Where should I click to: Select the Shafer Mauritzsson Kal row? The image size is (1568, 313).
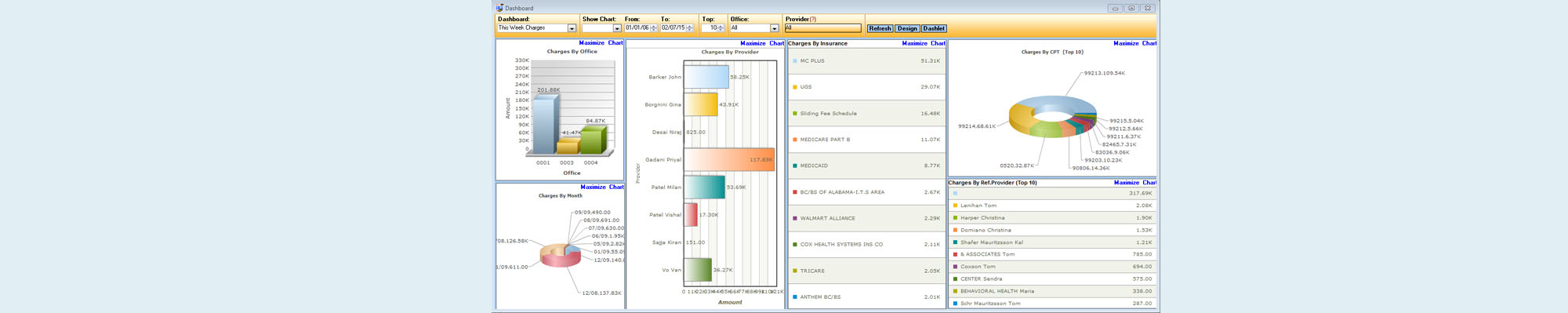tap(1052, 242)
